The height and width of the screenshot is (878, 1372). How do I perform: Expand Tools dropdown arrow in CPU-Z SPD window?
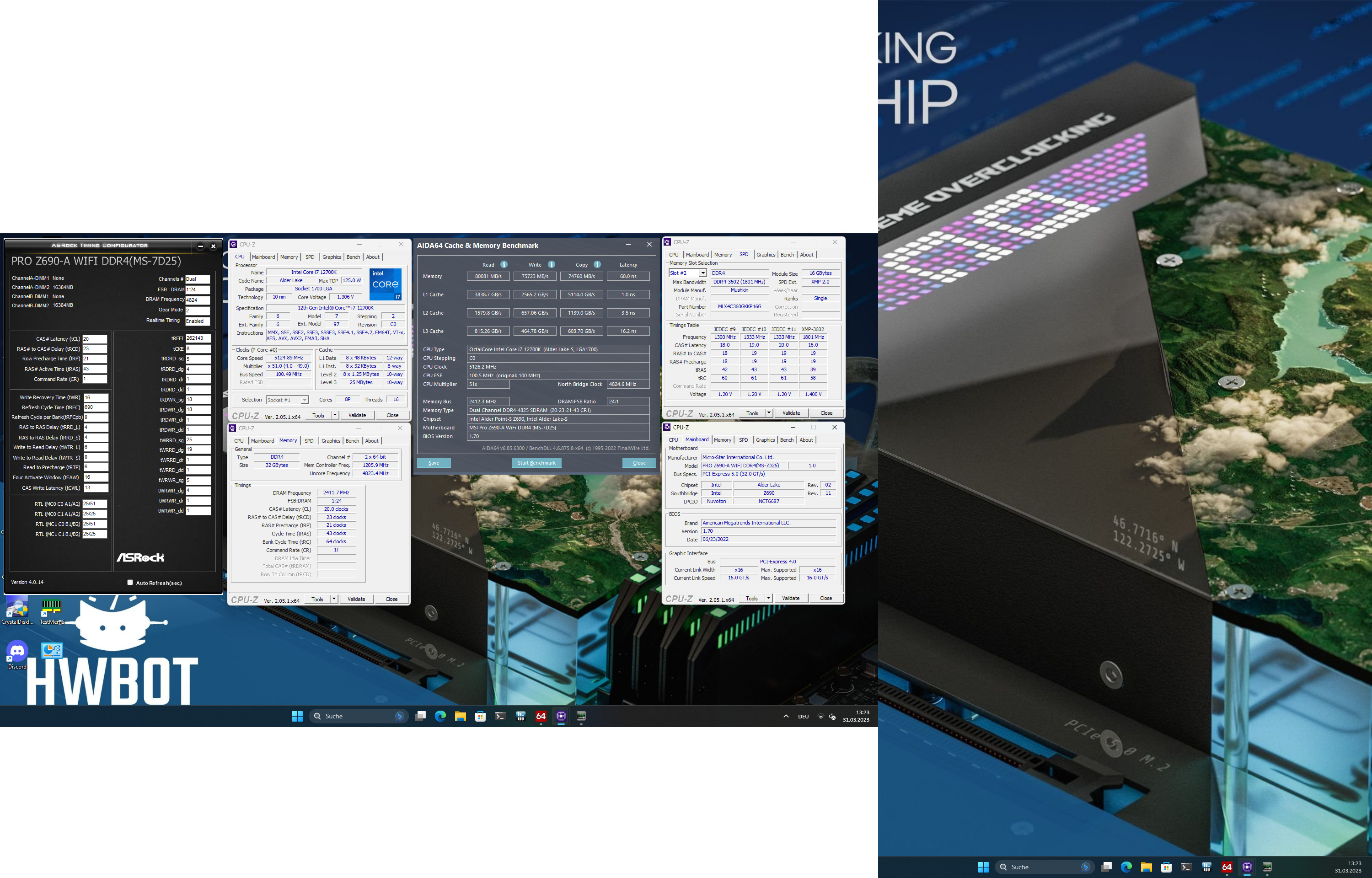point(769,413)
